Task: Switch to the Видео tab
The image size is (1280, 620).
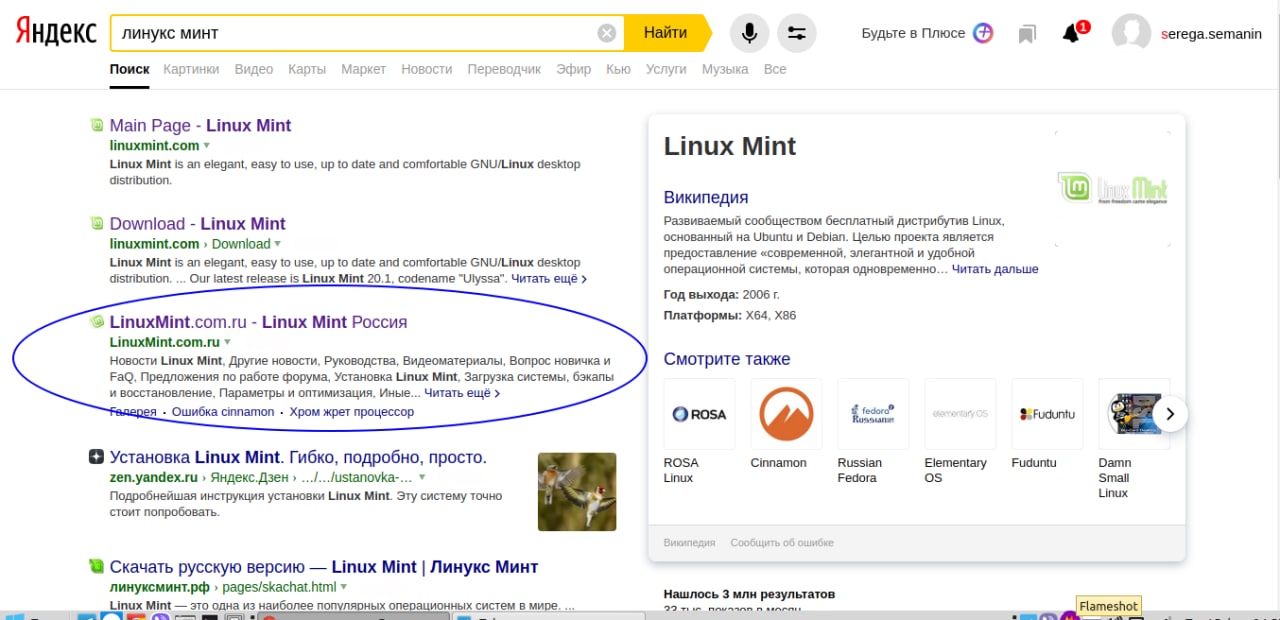Action: coord(254,69)
